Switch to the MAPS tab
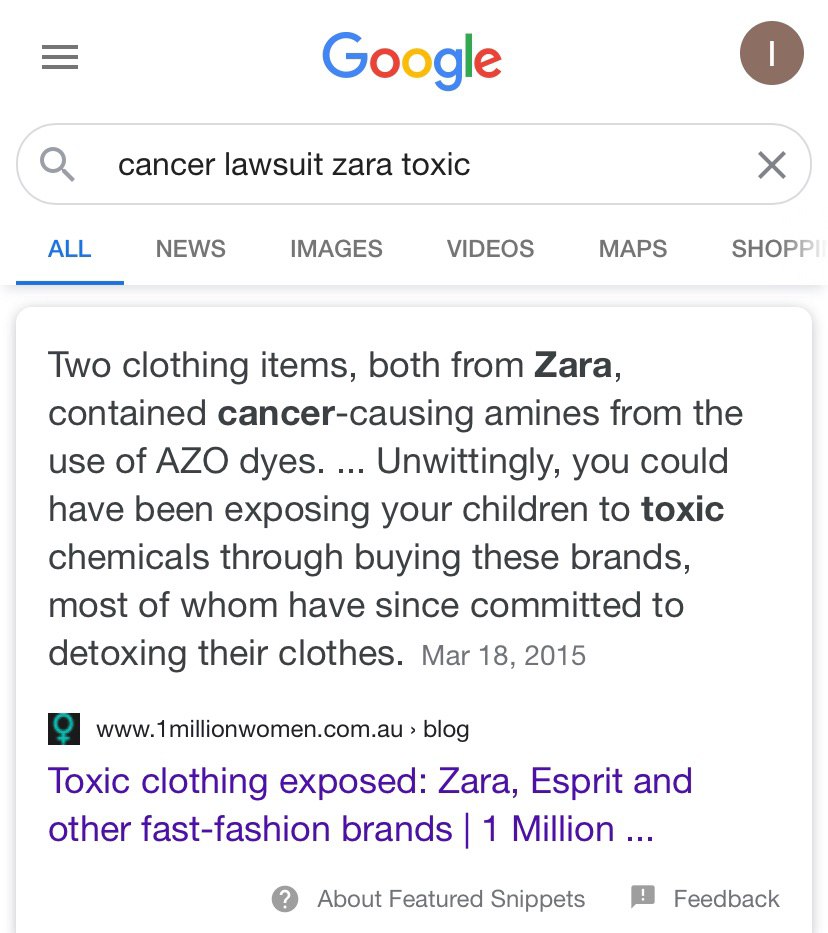This screenshot has height=933, width=828. pos(633,249)
